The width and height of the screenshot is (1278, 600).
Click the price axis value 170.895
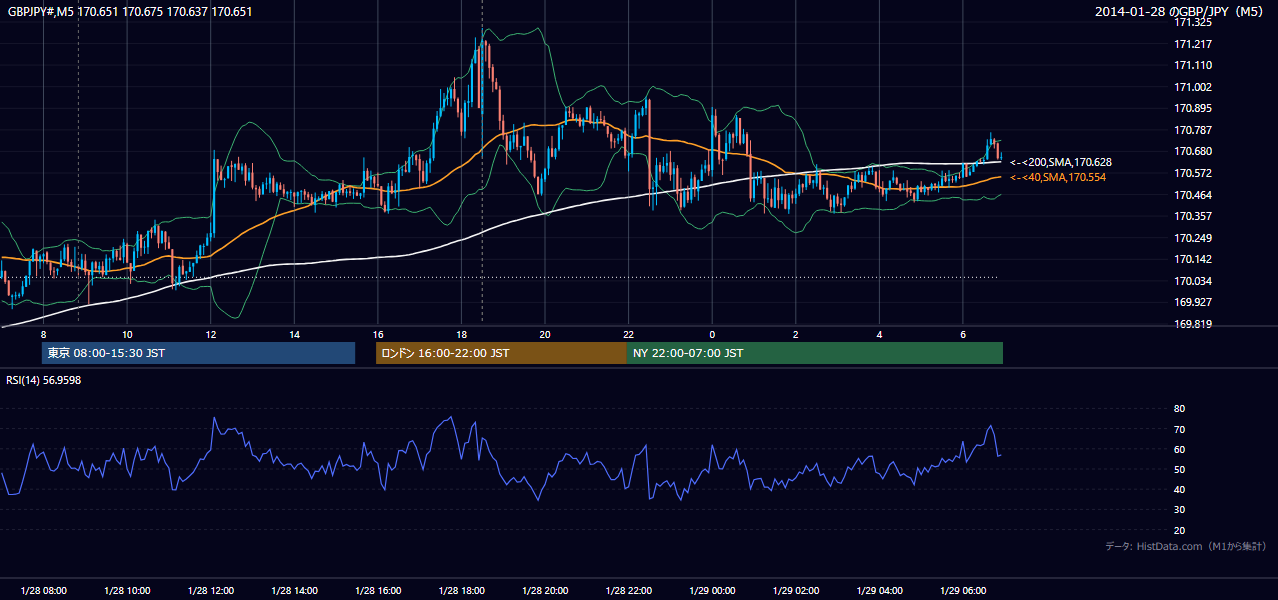tap(1193, 108)
